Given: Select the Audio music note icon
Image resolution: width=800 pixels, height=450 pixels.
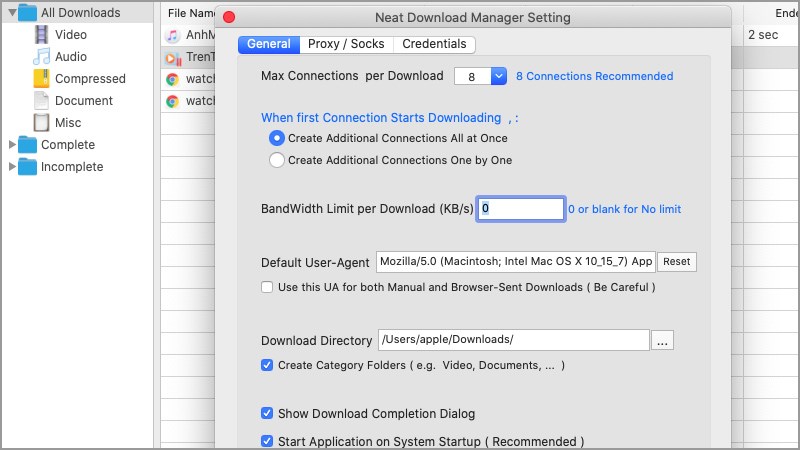Looking at the screenshot, I should pos(41,57).
